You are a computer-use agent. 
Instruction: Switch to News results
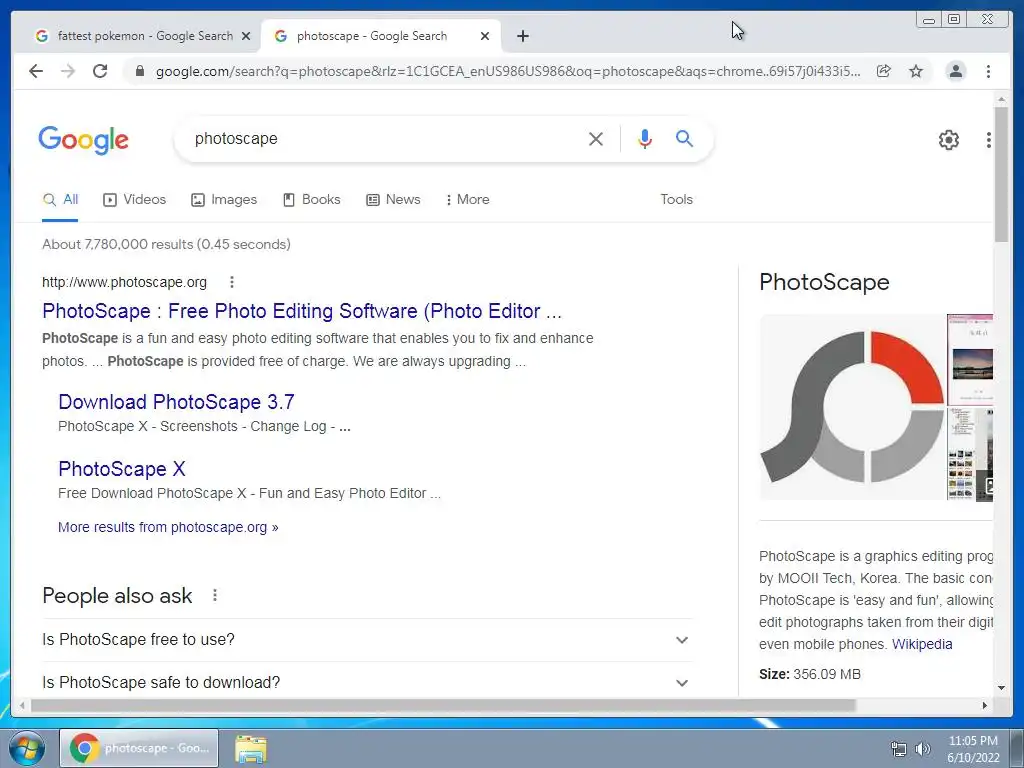click(x=393, y=200)
